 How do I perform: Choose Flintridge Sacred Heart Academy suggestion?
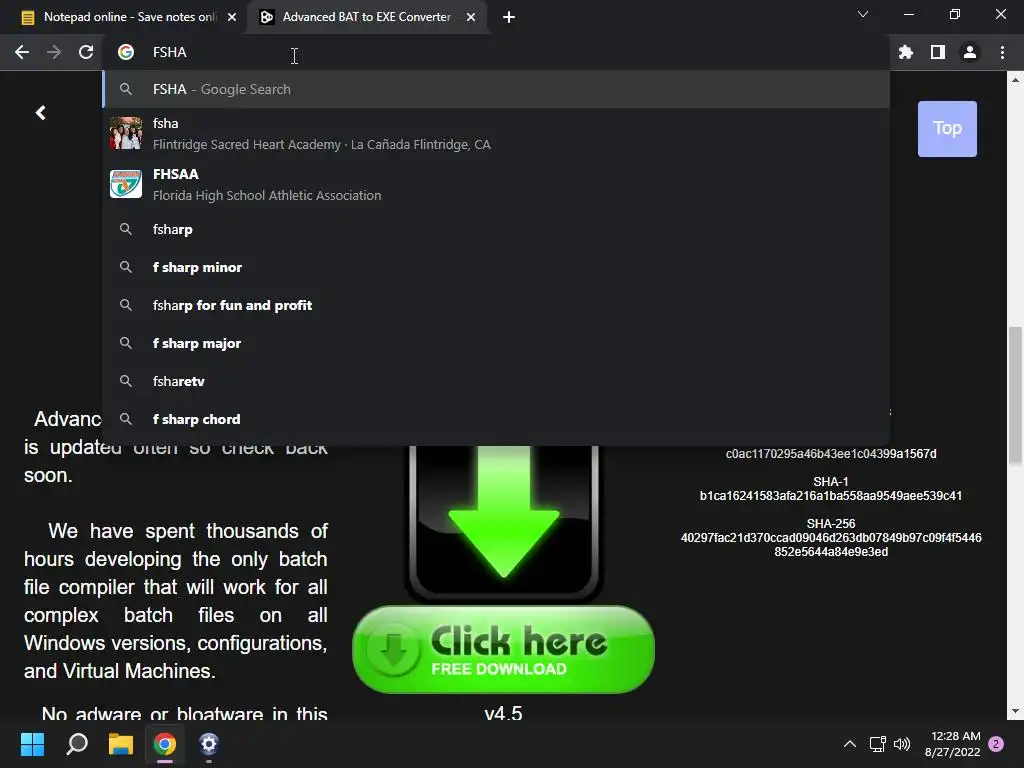(496, 133)
